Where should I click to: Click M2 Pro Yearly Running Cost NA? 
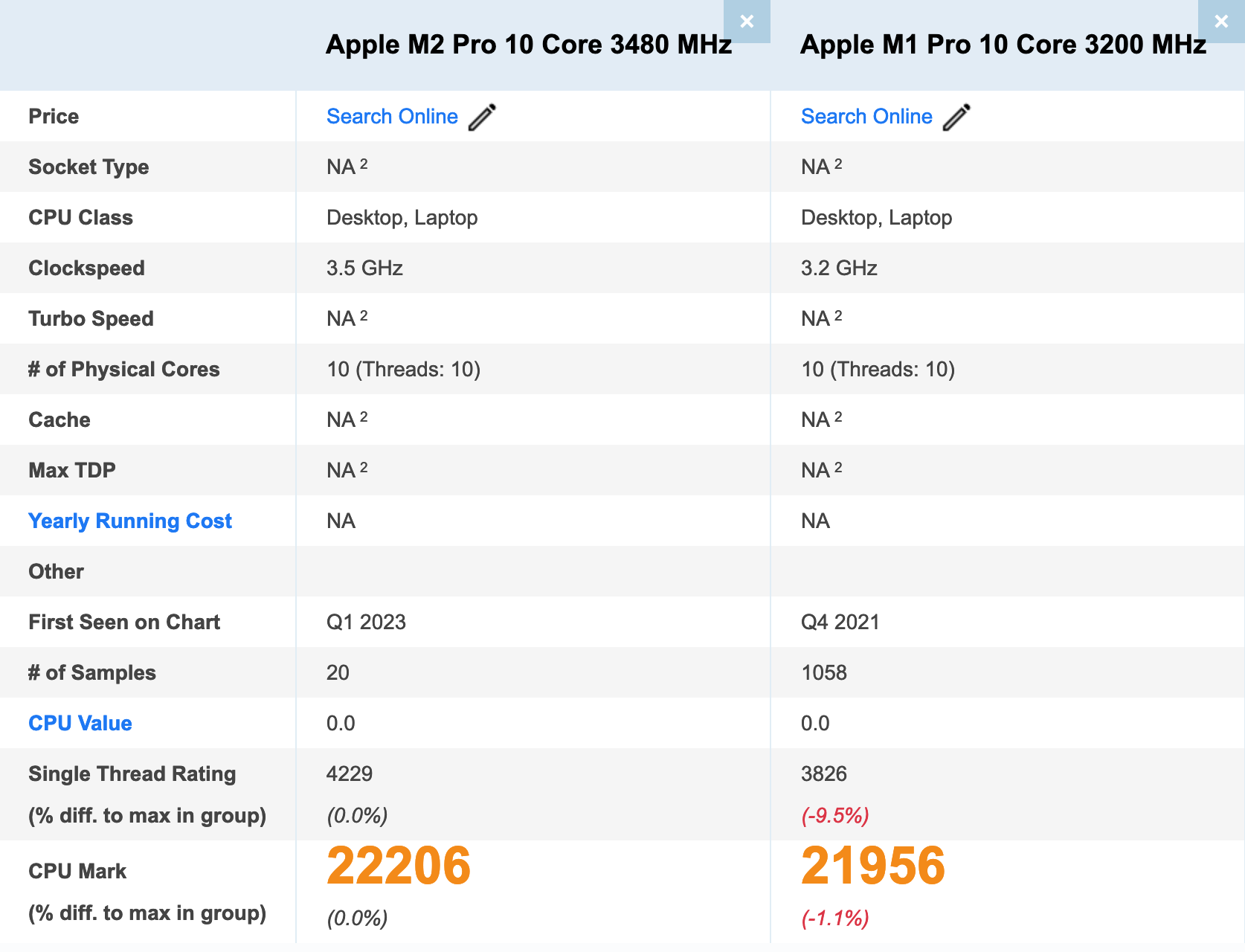click(341, 521)
